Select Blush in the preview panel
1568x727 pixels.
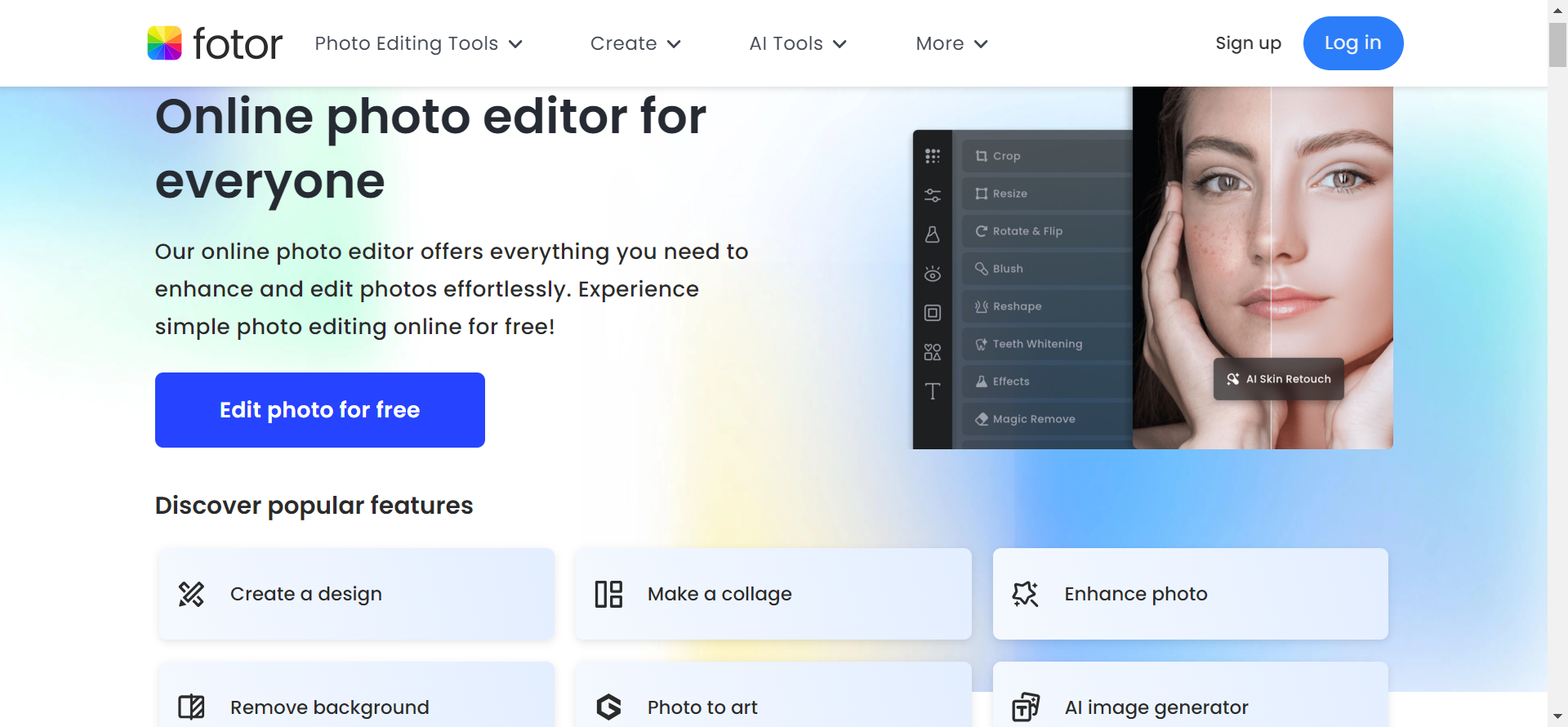1047,269
